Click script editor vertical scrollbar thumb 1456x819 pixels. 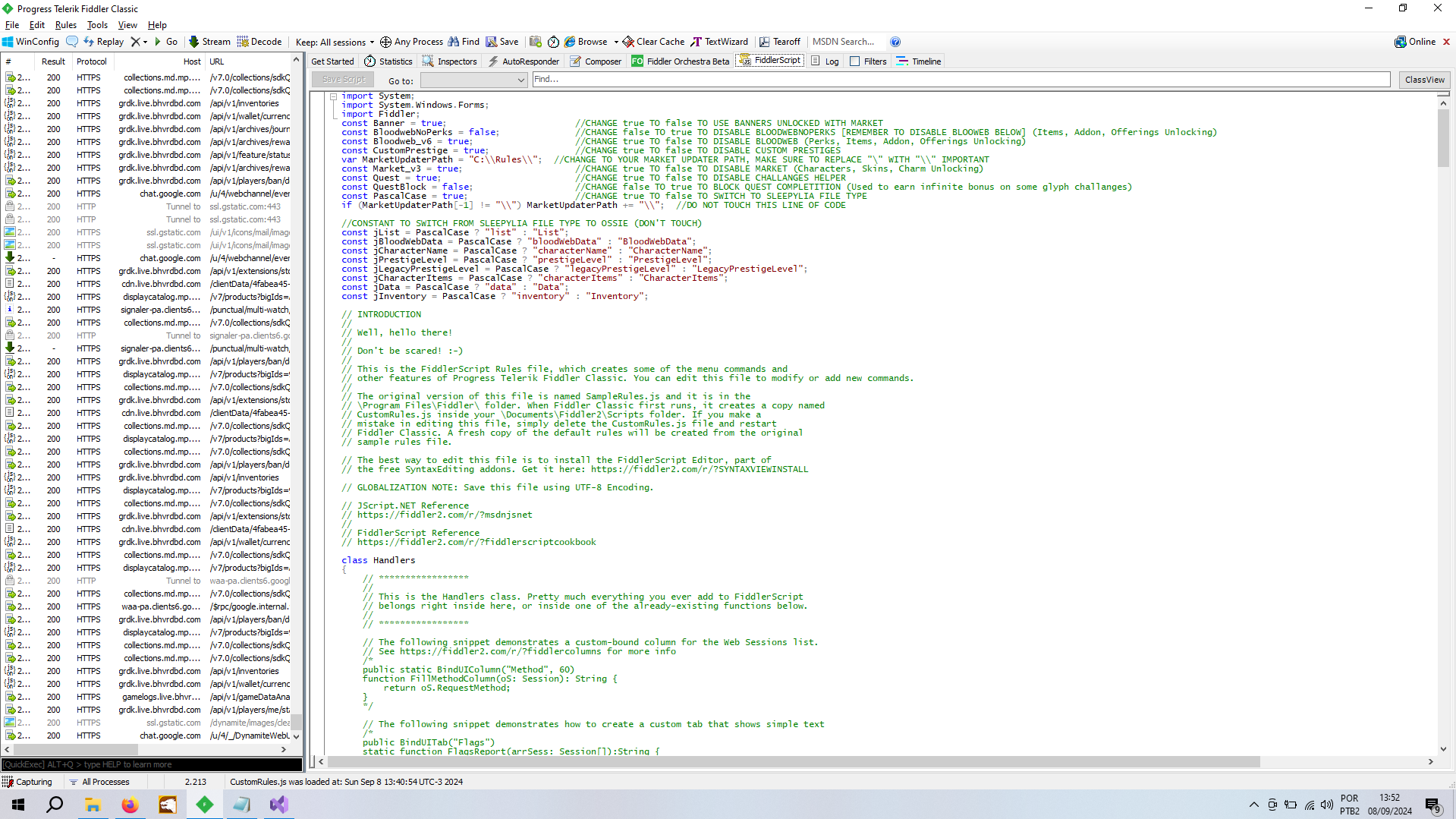(x=1443, y=138)
